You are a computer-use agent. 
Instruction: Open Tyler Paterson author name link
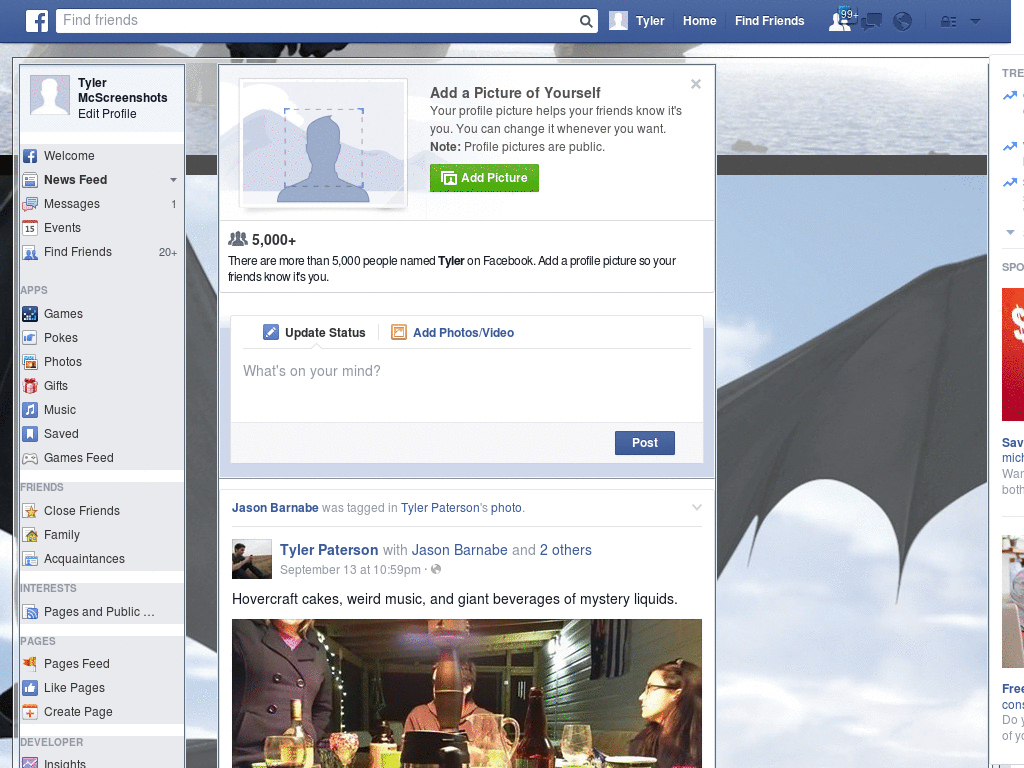click(x=329, y=550)
